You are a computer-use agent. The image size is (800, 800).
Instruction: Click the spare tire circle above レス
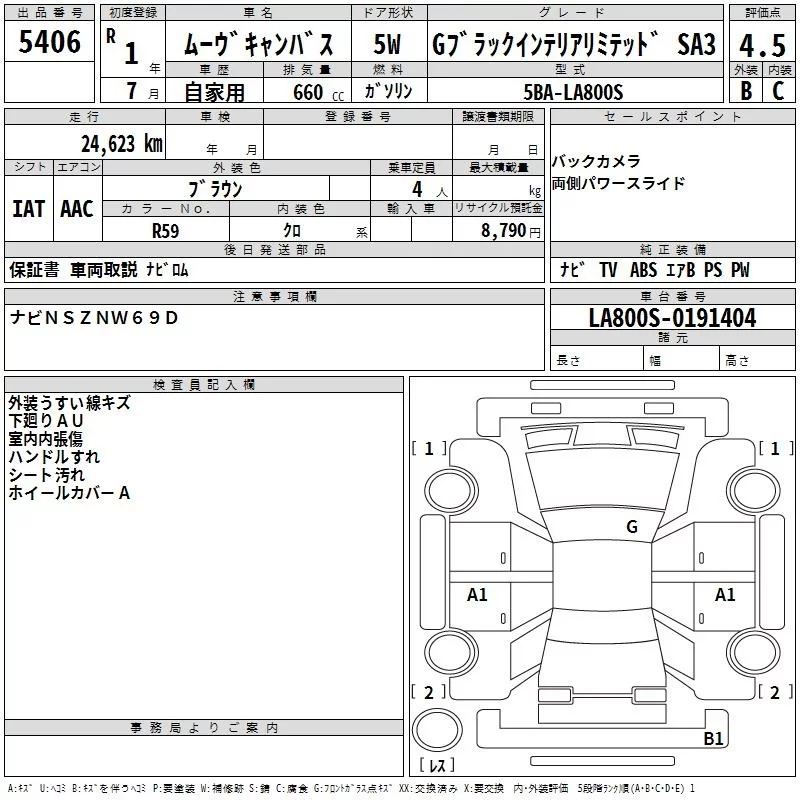(x=437, y=730)
